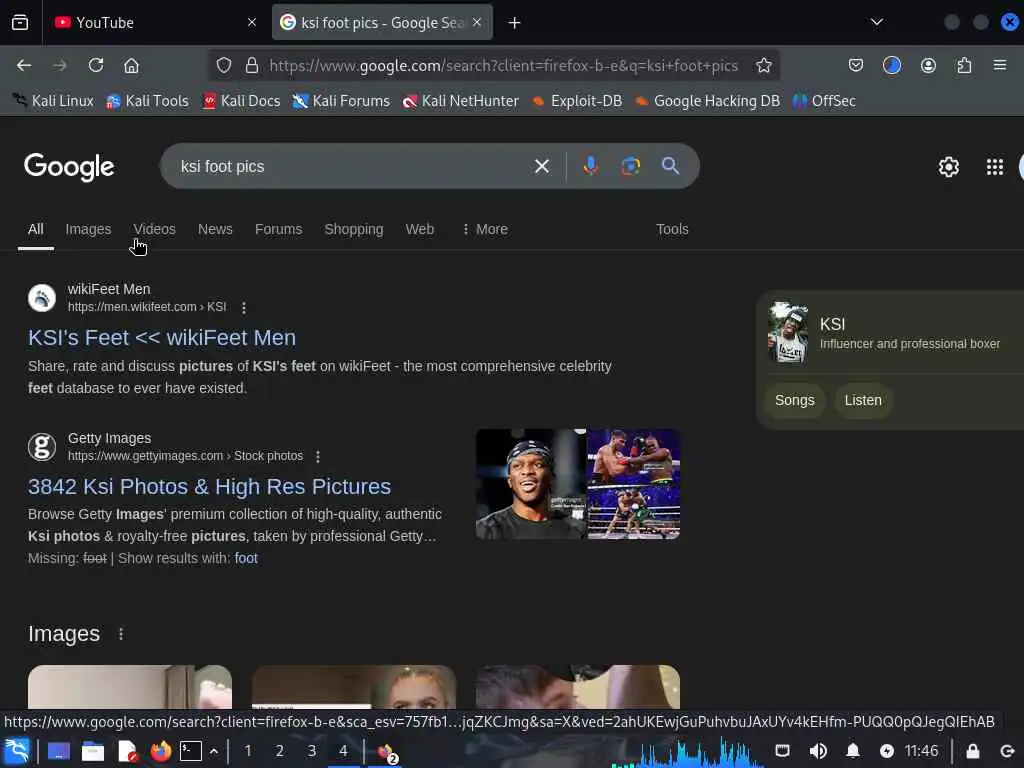Open the search Tools options
Image resolution: width=1024 pixels, height=768 pixels.
[x=672, y=229]
